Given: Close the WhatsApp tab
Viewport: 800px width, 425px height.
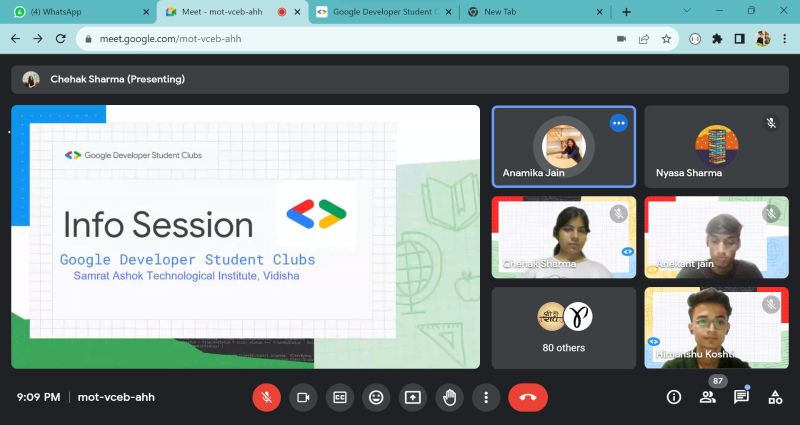Looking at the screenshot, I should [x=146, y=12].
